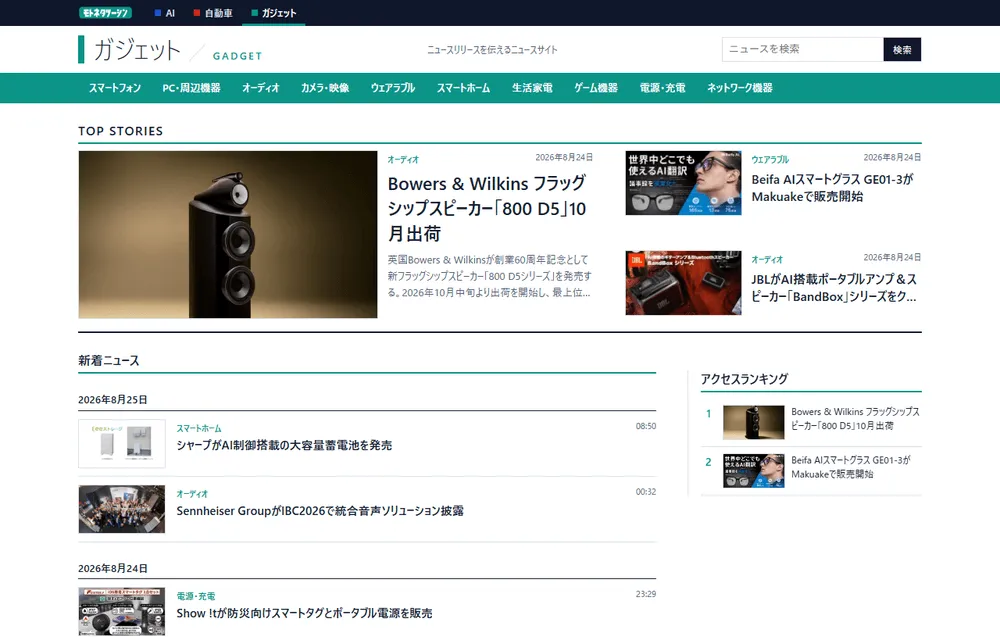Open ranking 1 Bowers & Wilkins thumbnail

pos(754,422)
